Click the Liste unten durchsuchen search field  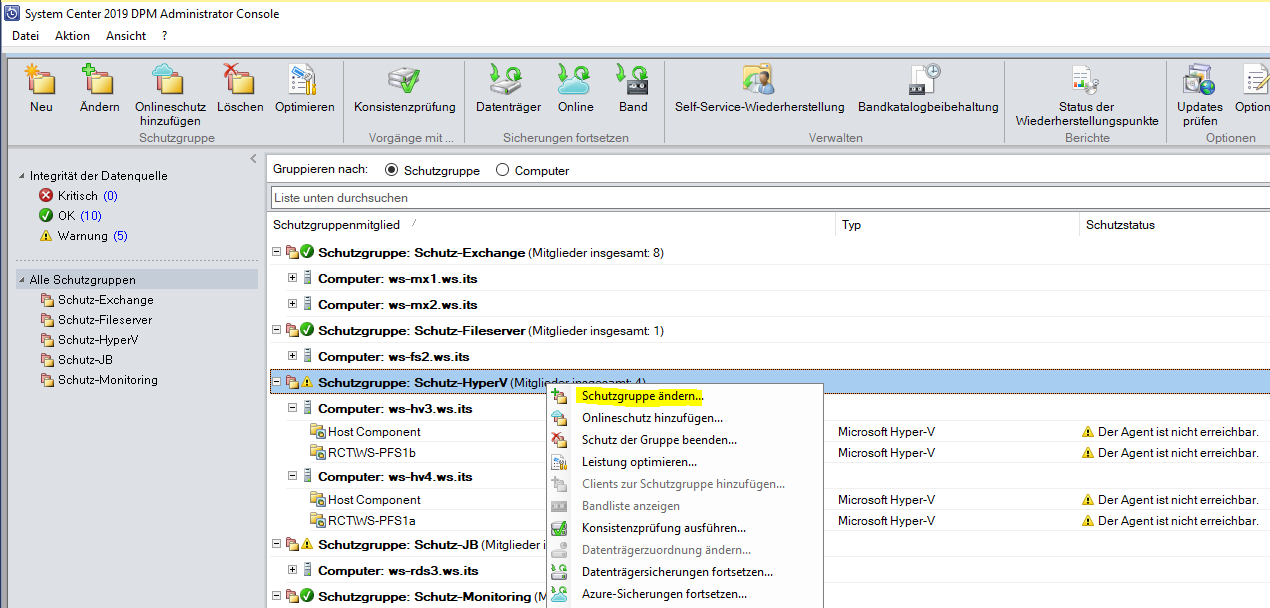[770, 198]
